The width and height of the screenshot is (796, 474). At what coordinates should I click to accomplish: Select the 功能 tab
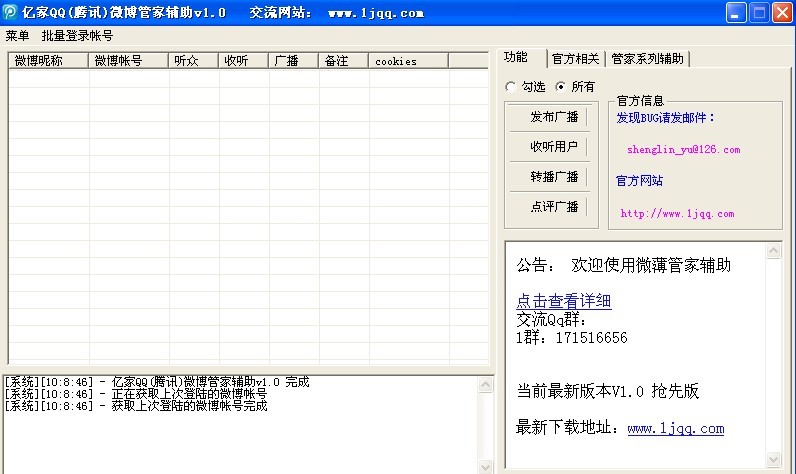[x=516, y=58]
